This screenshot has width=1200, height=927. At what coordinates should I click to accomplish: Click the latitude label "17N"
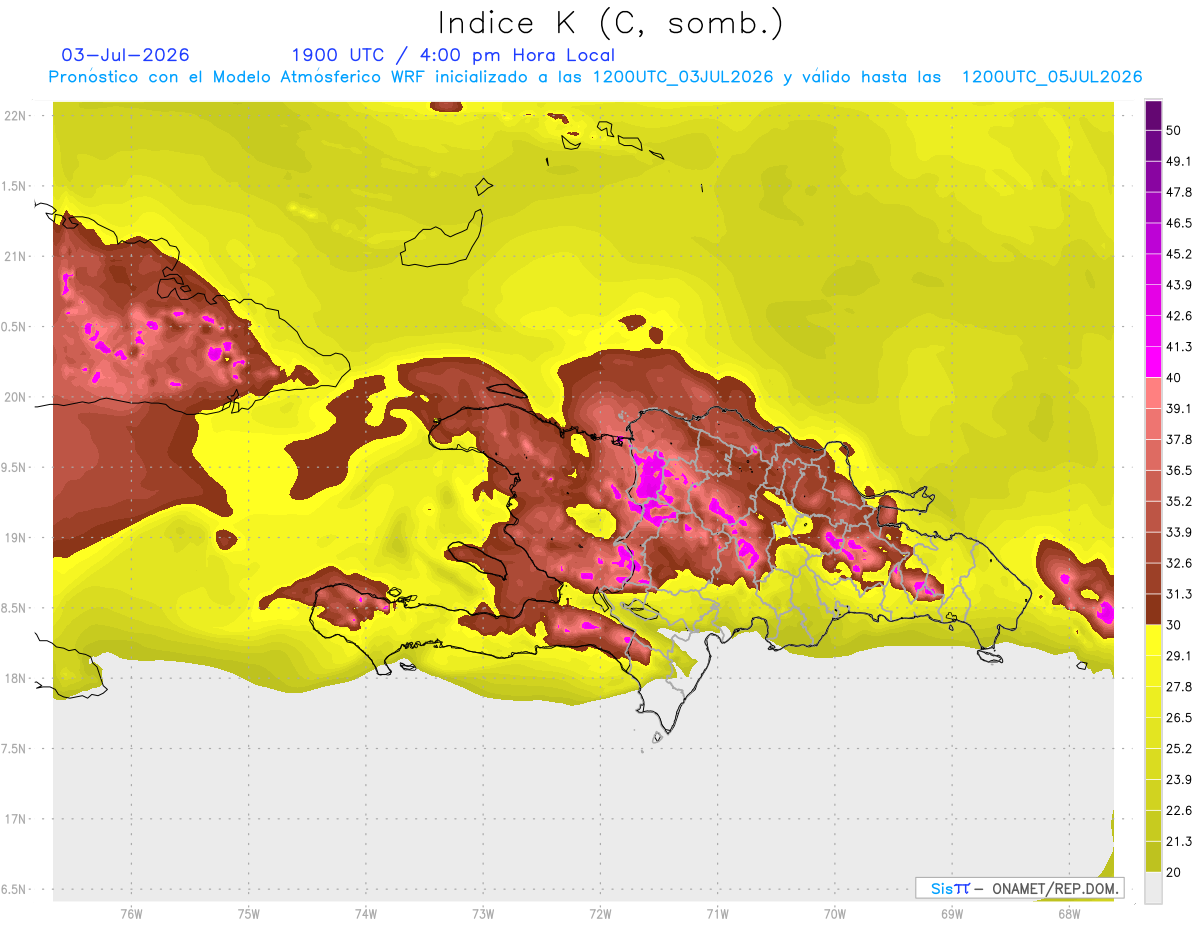[16, 819]
